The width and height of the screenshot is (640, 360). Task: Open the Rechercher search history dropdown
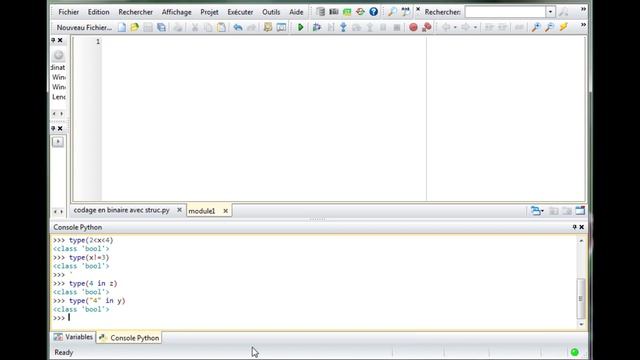pyautogui.click(x=550, y=12)
